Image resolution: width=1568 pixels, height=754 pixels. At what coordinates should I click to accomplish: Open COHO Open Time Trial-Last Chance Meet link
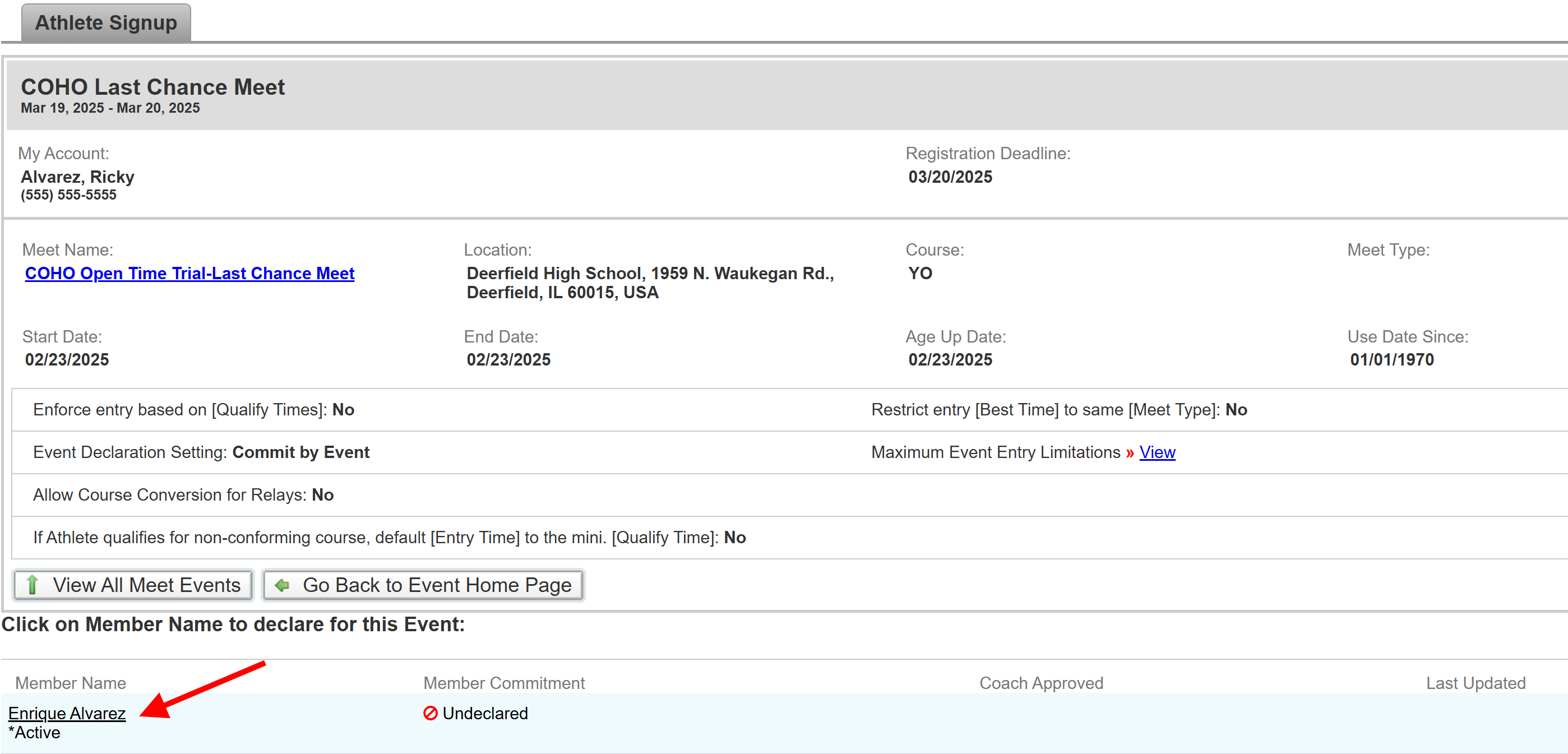pos(189,273)
